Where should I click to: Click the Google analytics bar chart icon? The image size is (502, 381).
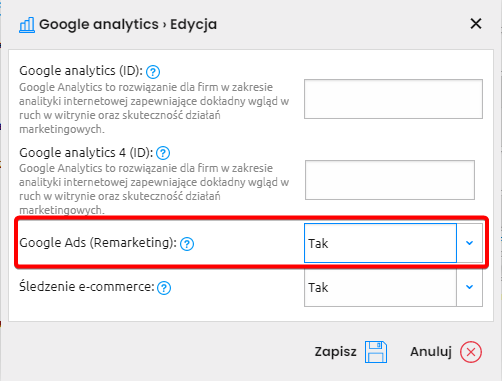(x=27, y=25)
